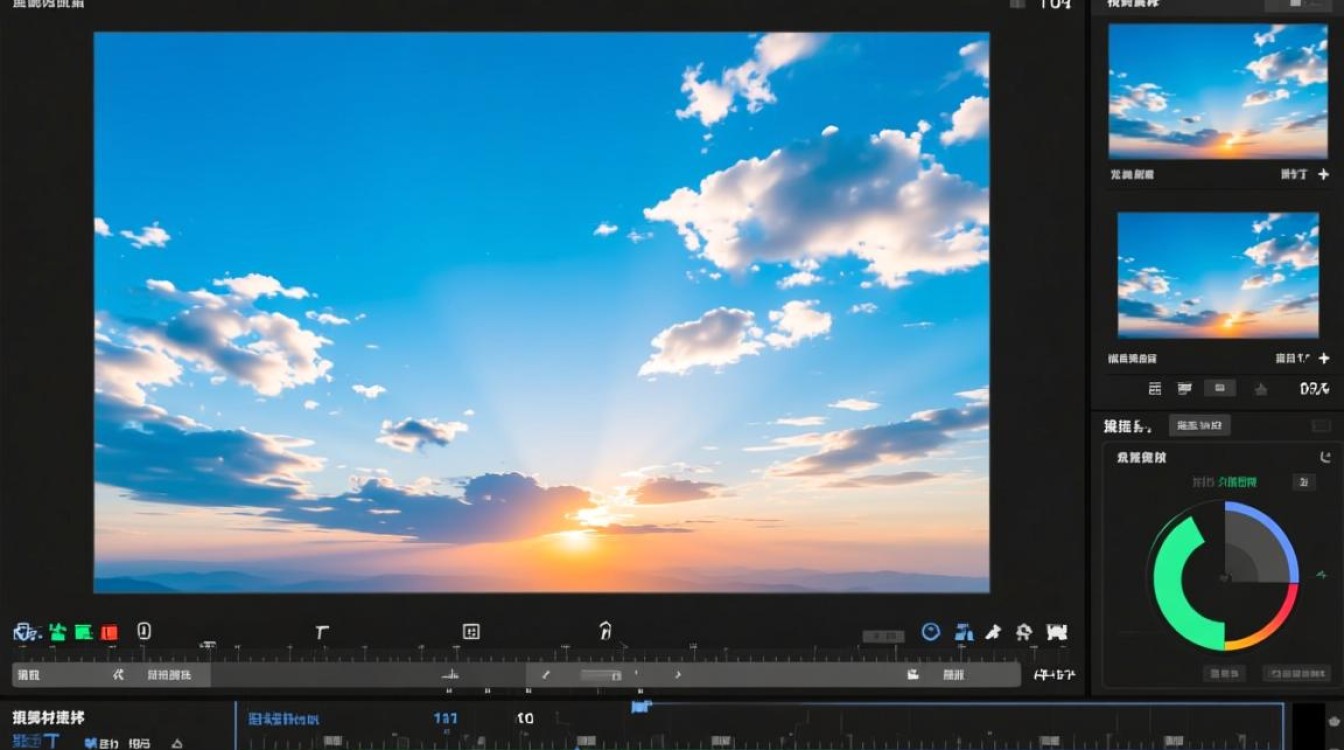Select the rounded rectangle icon after the red square
Screen dimensions: 1344x750
[x=144, y=631]
